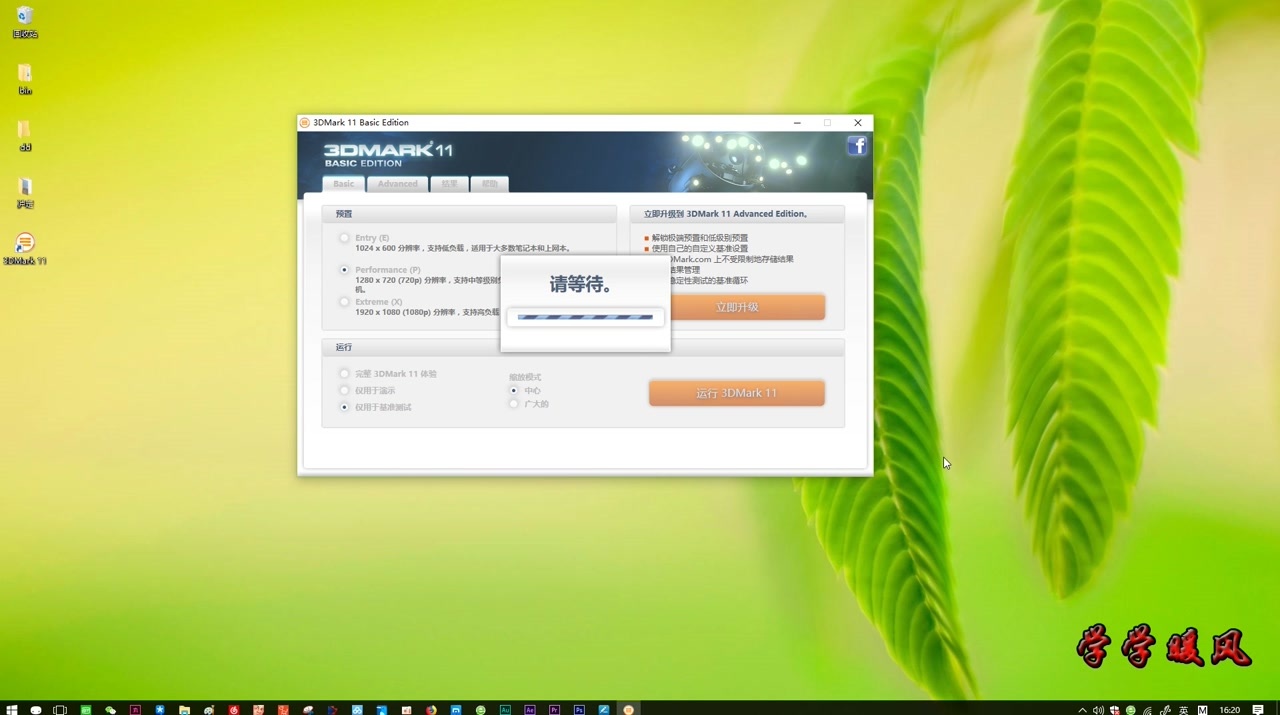Click the 1024 x 600 resolution description
Screen dimensions: 1280x715
click(x=463, y=248)
